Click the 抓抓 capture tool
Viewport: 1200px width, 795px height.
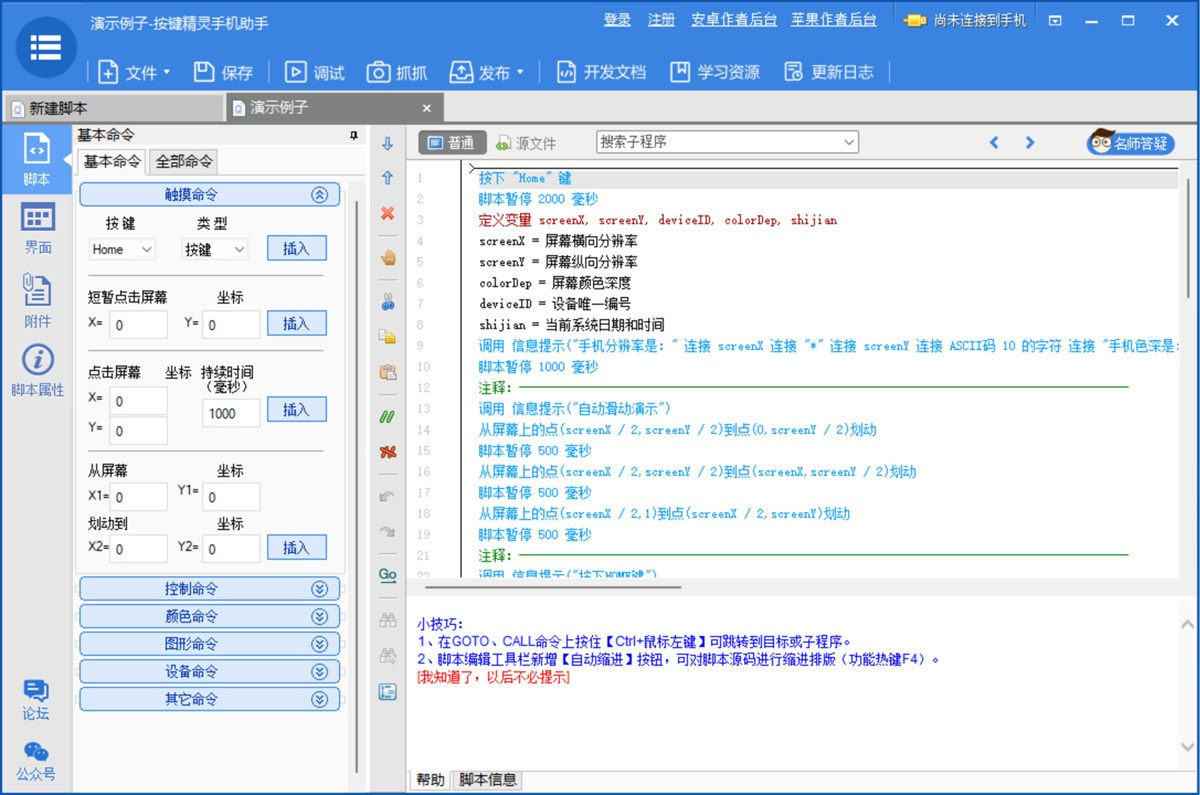[397, 72]
